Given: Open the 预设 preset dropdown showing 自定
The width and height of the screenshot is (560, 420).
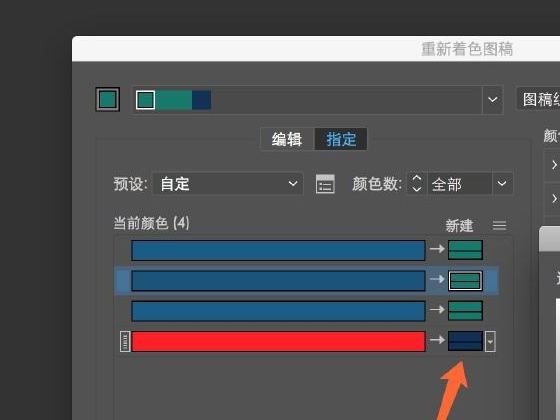Looking at the screenshot, I should click(228, 184).
